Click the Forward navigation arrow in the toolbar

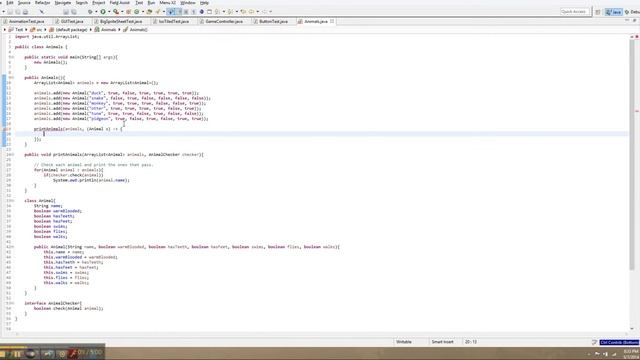tap(264, 12)
